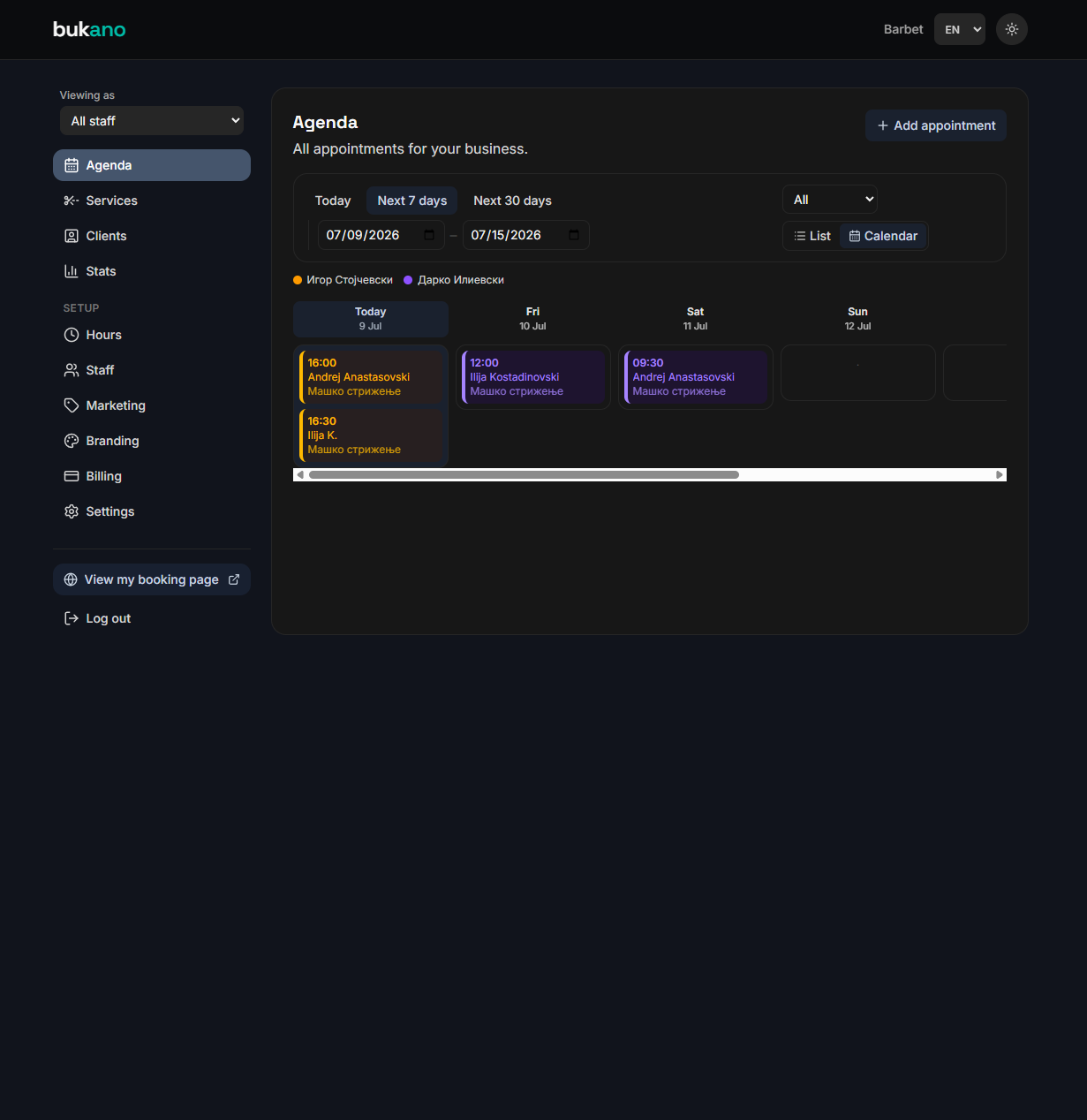Switch to List view

click(x=812, y=236)
